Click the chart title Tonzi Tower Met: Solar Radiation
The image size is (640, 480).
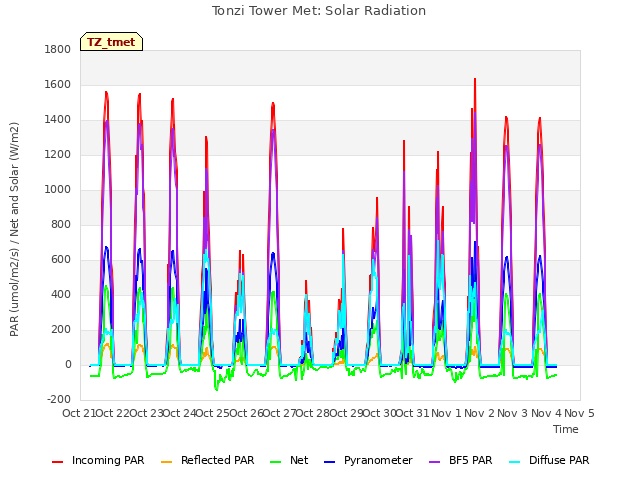(x=319, y=11)
